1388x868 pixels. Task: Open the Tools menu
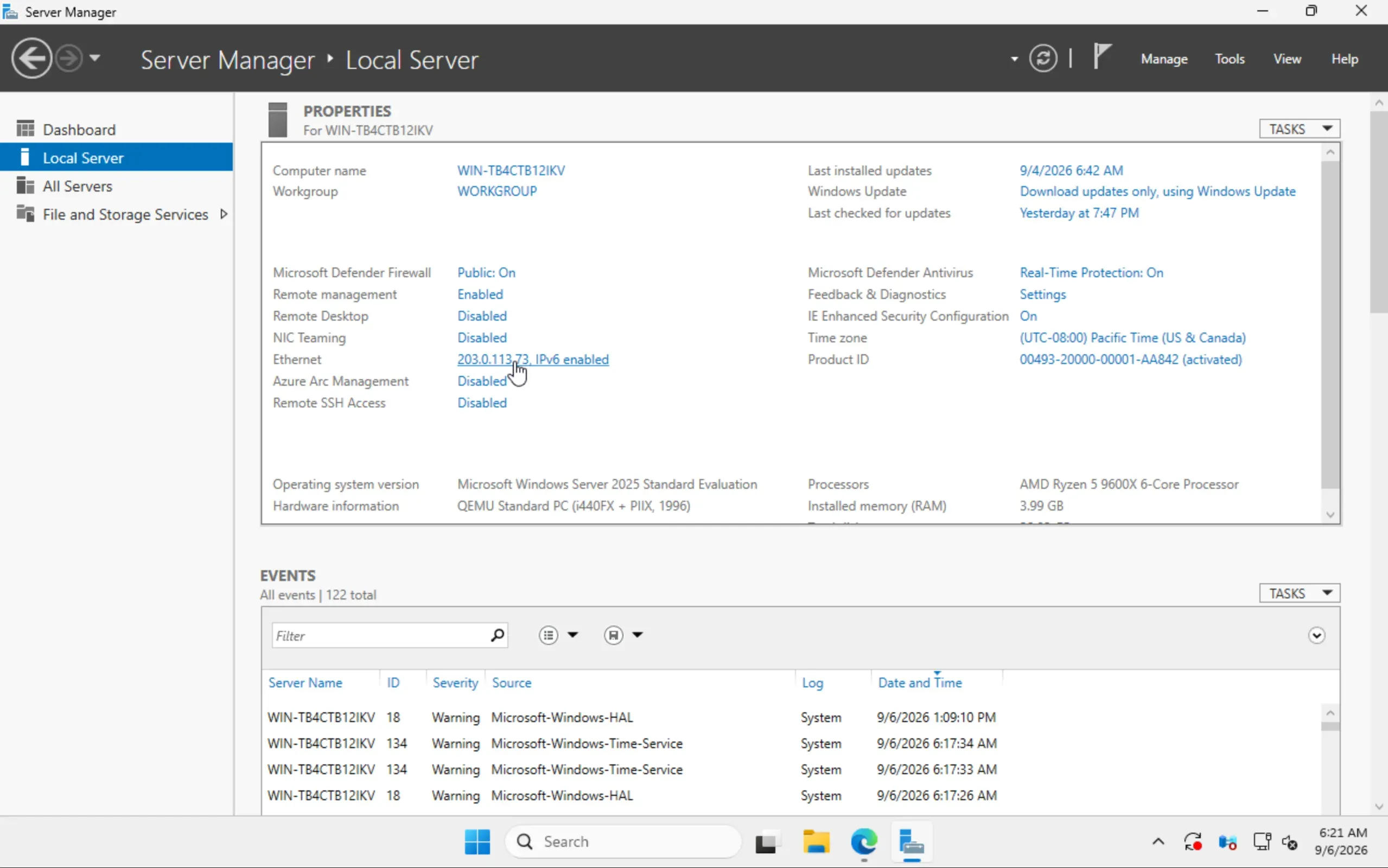tap(1229, 59)
